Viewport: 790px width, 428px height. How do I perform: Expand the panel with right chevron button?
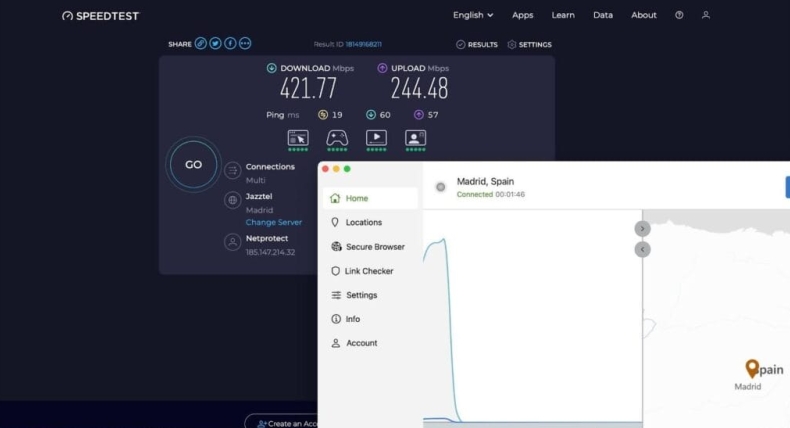642,229
